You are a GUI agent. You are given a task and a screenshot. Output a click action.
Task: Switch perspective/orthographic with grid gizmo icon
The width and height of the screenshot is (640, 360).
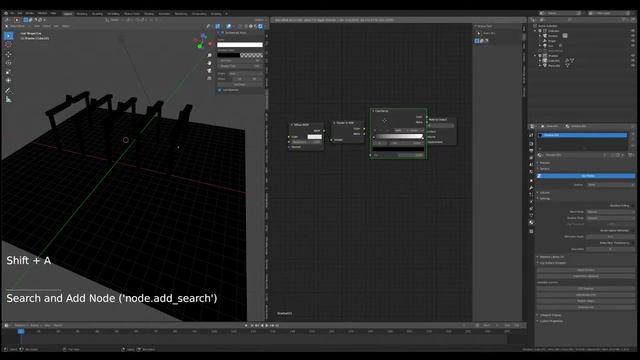pyautogui.click(x=209, y=78)
